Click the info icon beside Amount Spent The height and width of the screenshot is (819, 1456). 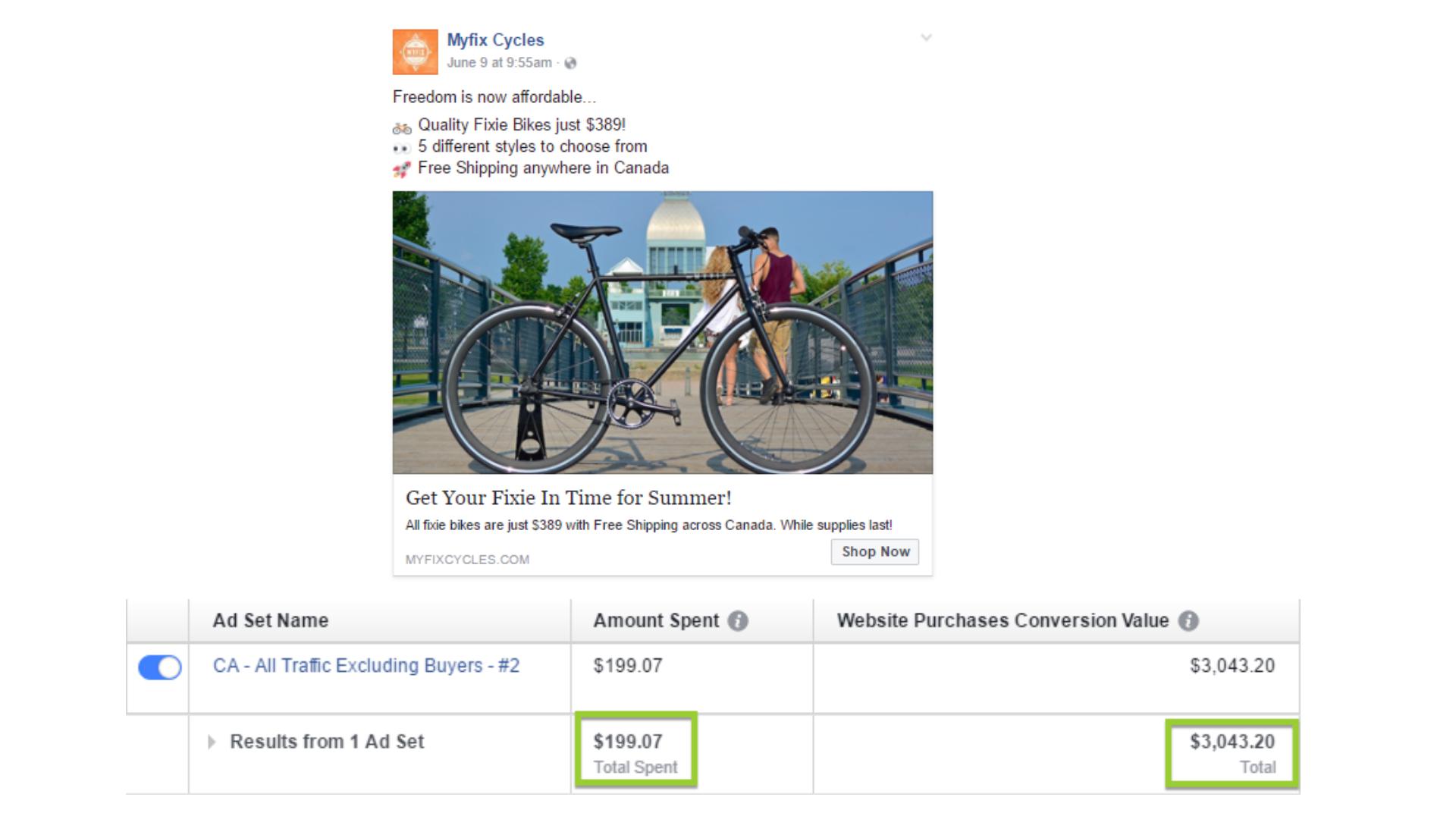(x=738, y=621)
